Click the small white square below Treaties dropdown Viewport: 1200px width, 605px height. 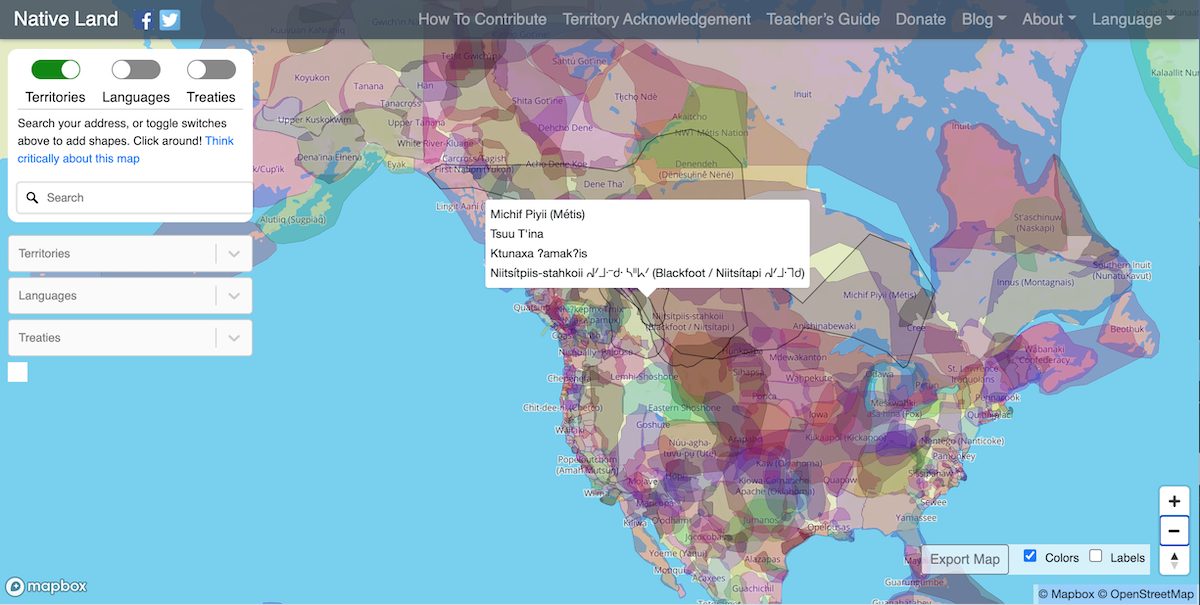click(18, 372)
